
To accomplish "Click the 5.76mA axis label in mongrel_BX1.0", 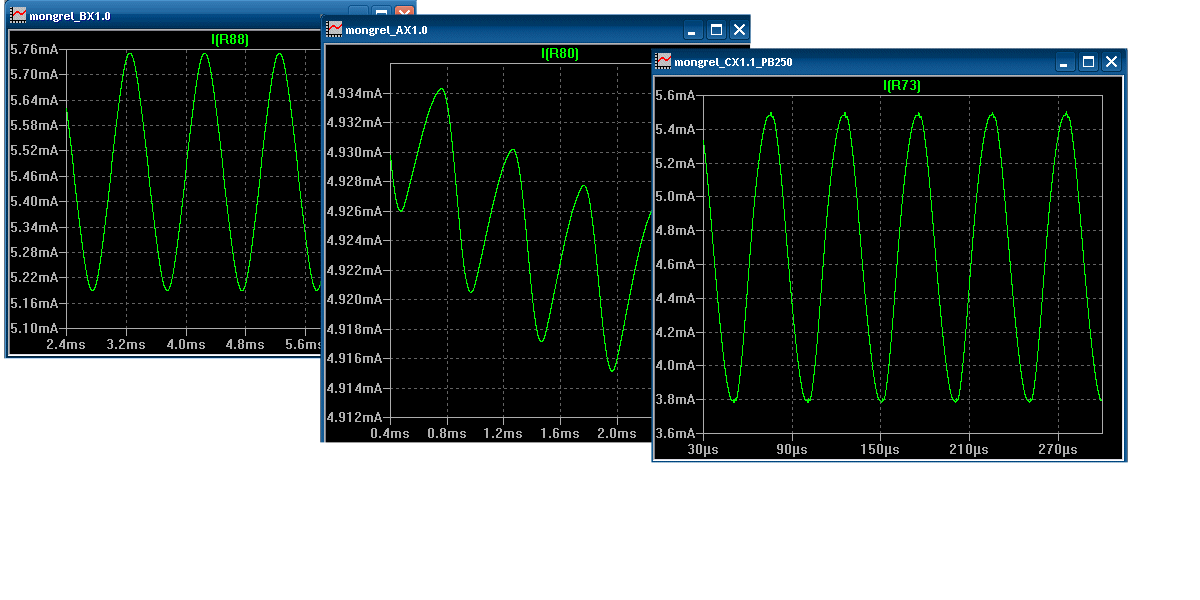I will pyautogui.click(x=33, y=49).
